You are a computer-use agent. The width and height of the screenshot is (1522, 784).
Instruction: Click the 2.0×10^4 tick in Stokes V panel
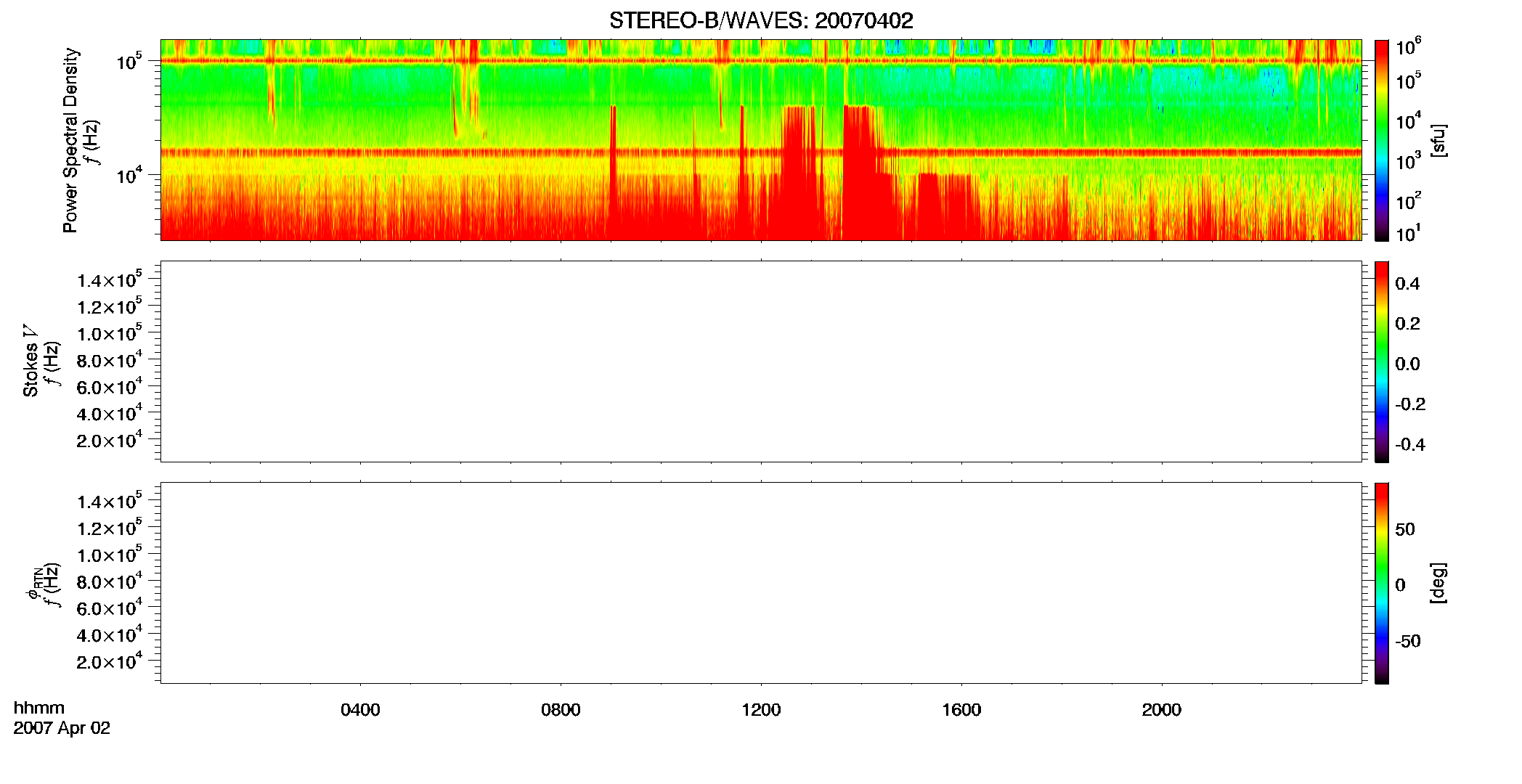[x=110, y=439]
